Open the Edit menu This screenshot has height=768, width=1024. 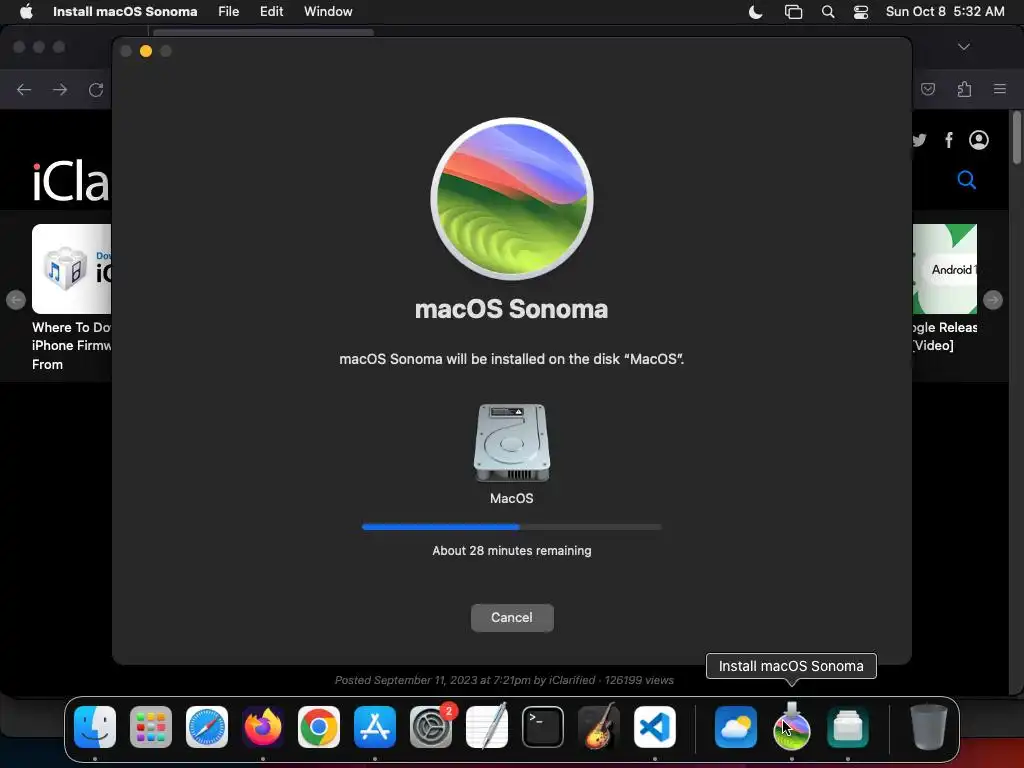271,11
